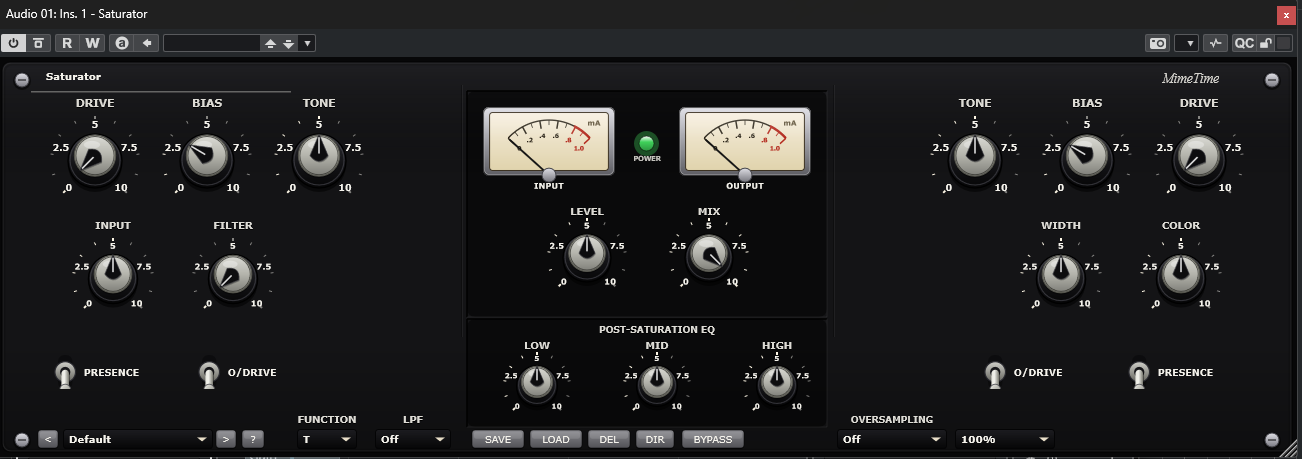Click the COLOR knob
1302x459 pixels.
[x=1180, y=274]
